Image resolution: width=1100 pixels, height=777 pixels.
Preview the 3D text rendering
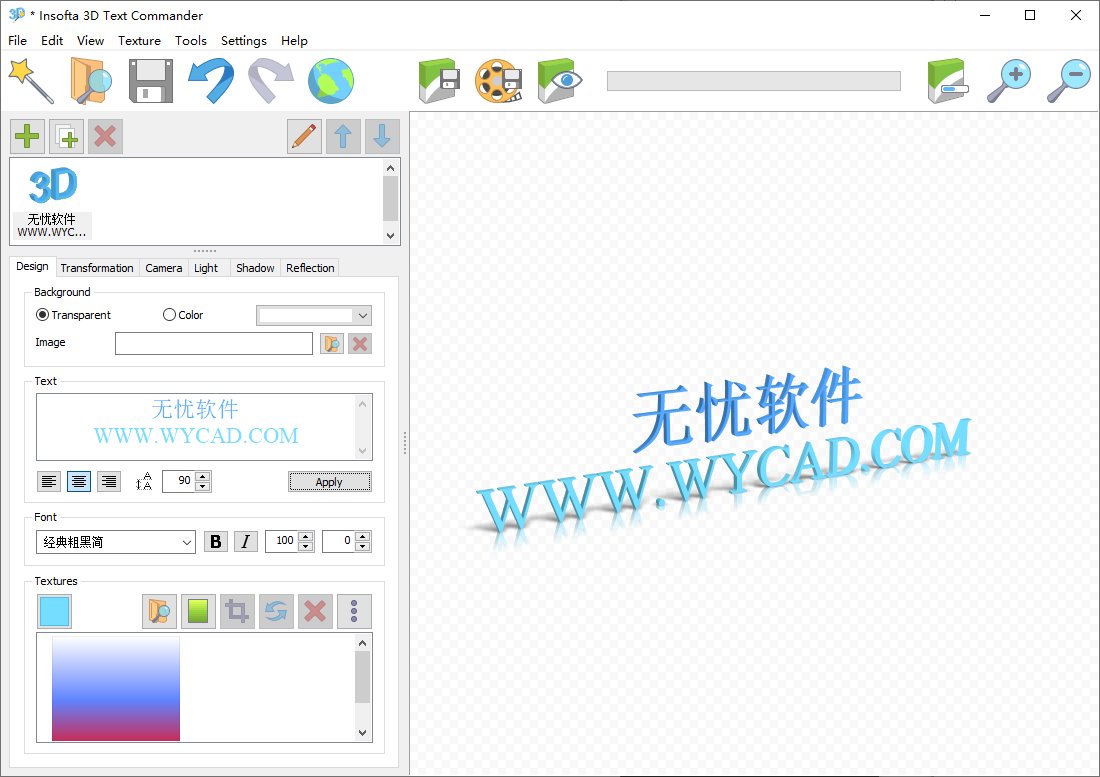558,81
